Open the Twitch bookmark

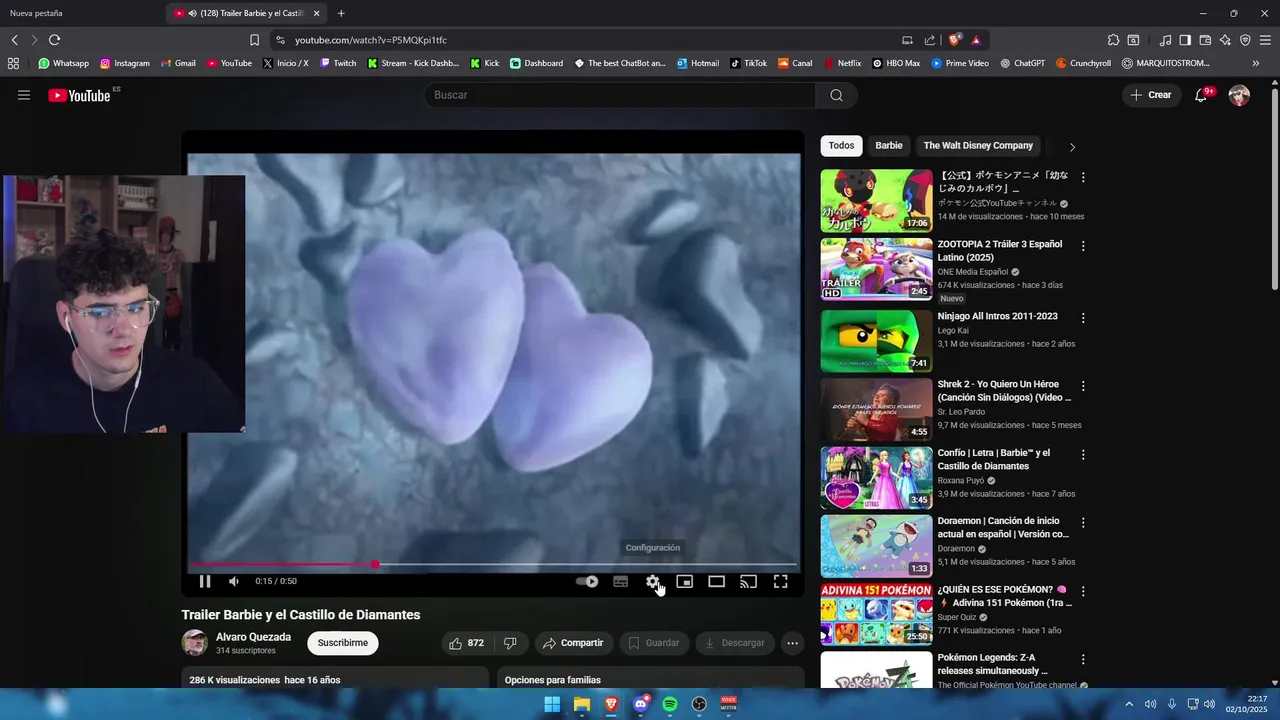[338, 63]
